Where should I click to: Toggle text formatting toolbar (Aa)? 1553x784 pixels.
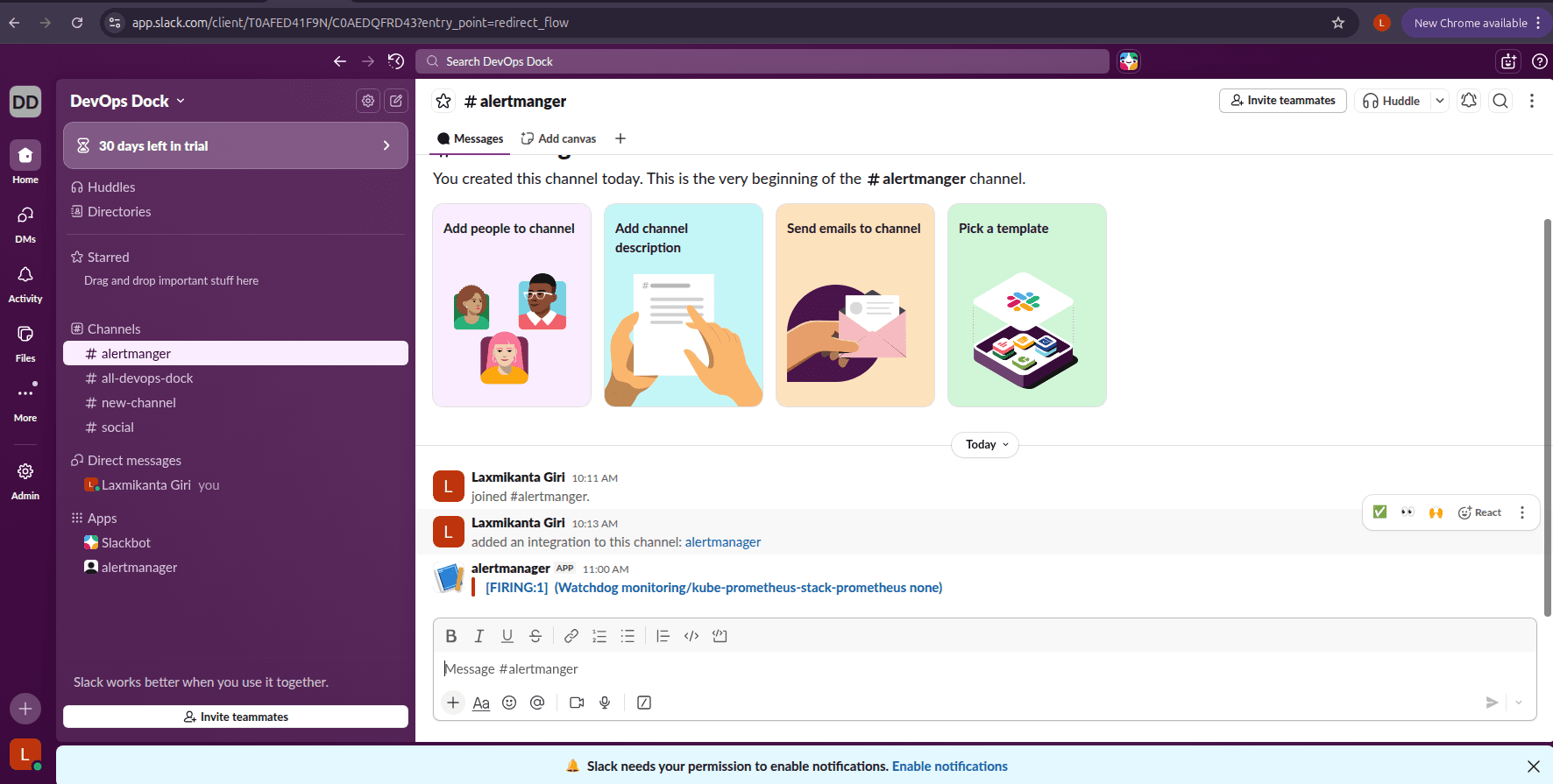pos(481,703)
